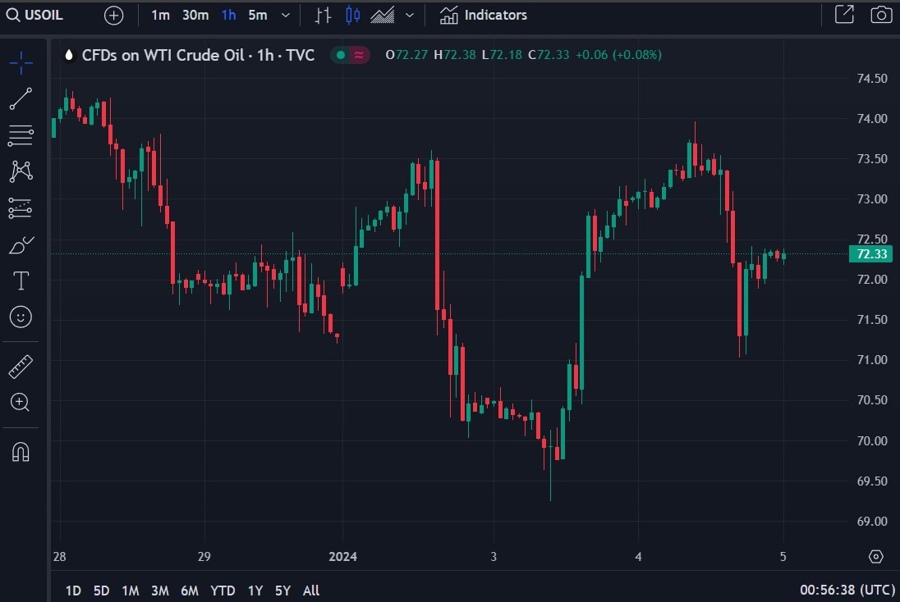This screenshot has height=602, width=900.
Task: Click the 2024 date label on time axis
Action: tap(343, 557)
